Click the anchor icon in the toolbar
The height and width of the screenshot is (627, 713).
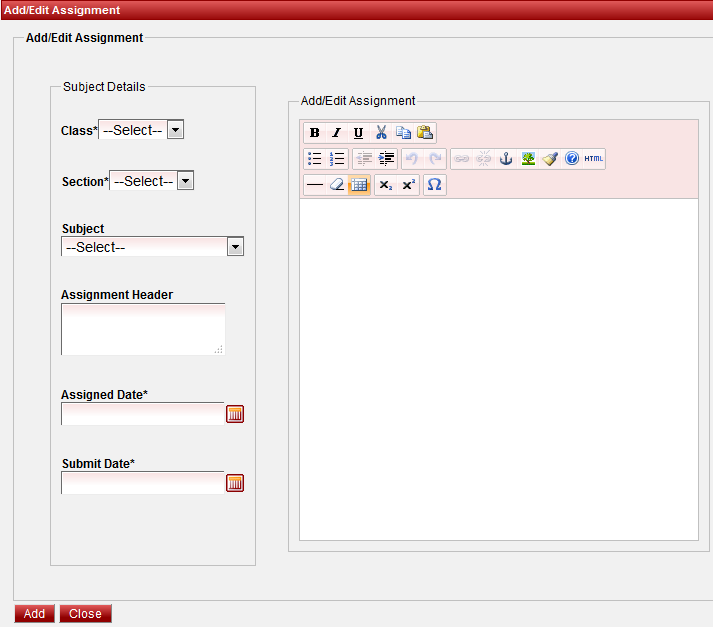point(506,159)
